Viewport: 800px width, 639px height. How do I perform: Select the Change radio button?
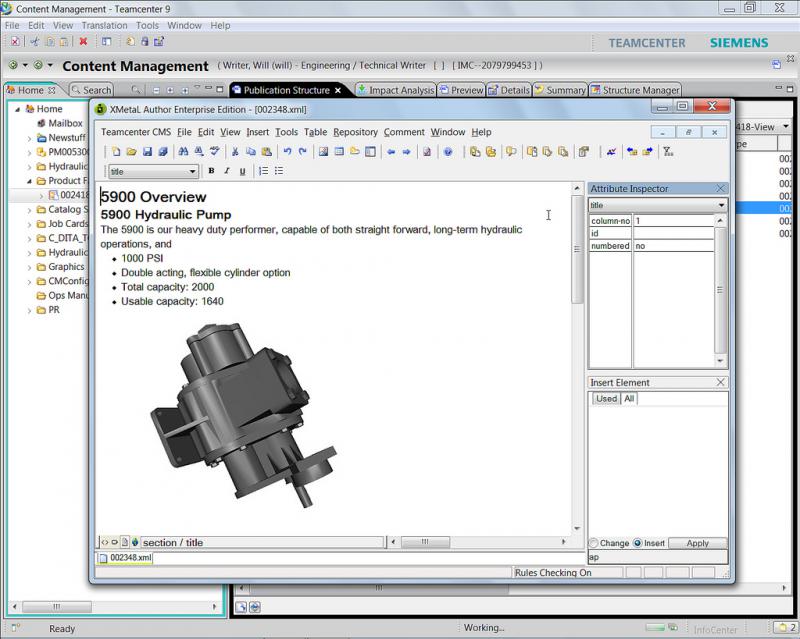point(593,543)
